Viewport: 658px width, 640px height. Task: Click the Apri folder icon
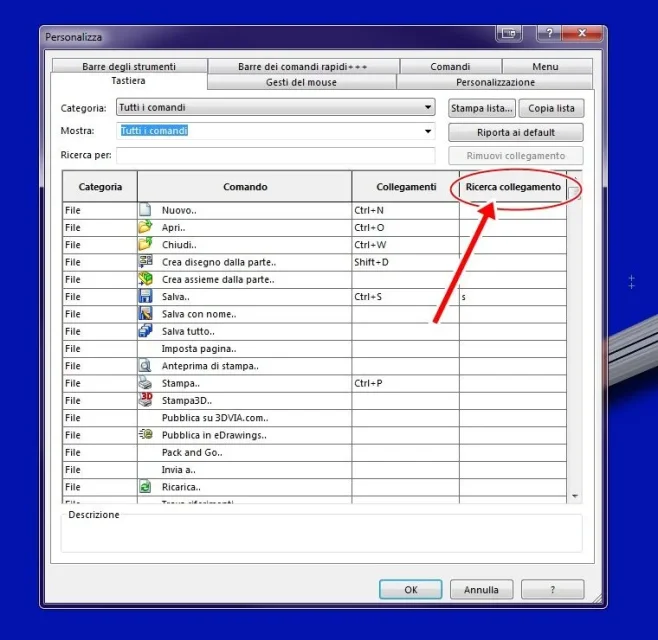tap(145, 227)
